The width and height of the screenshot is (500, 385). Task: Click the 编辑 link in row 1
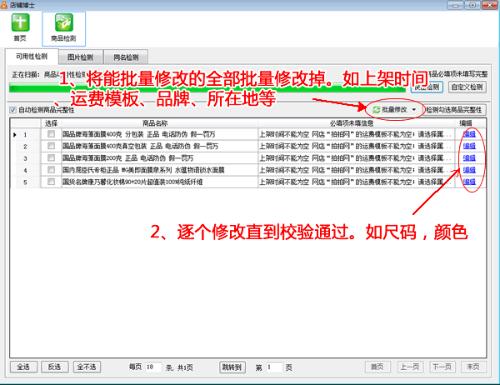tap(469, 134)
